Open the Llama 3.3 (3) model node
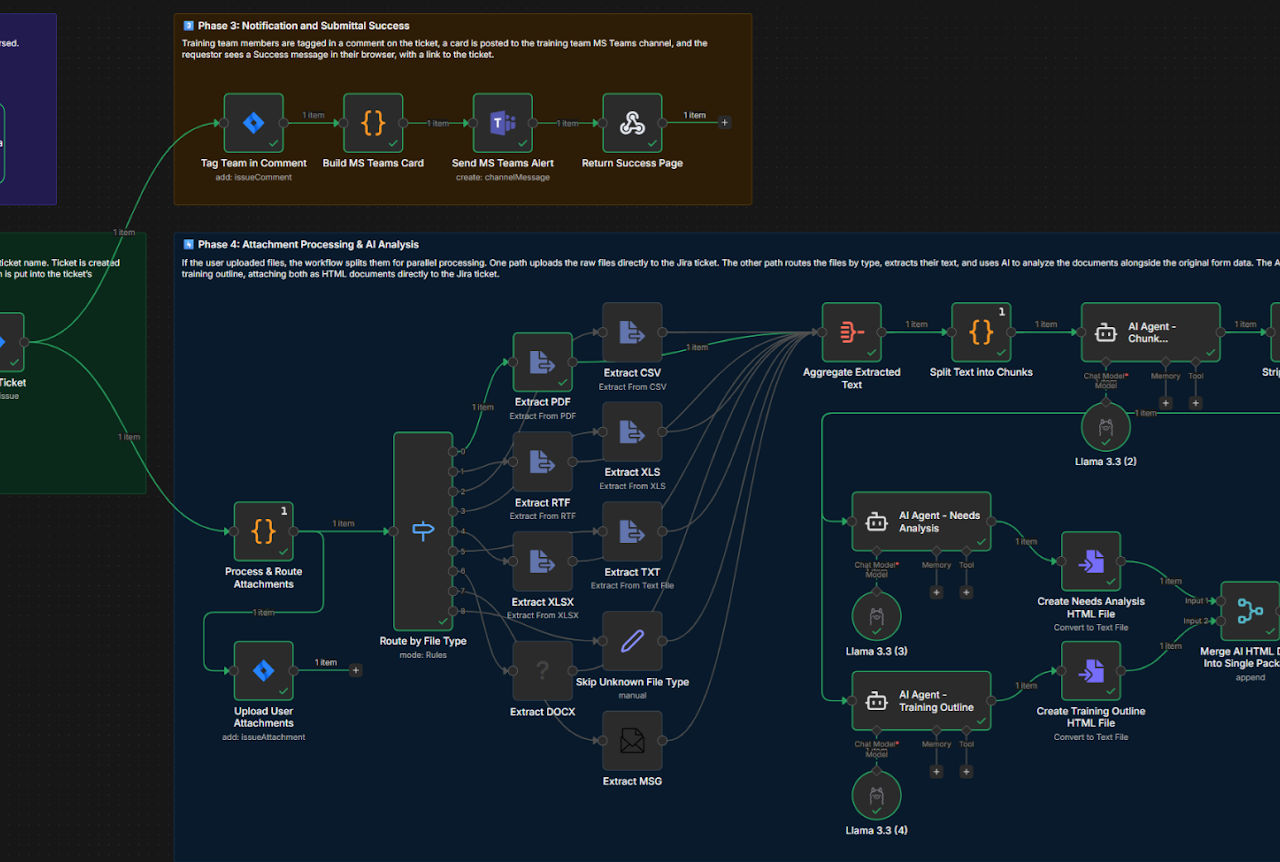 877,617
